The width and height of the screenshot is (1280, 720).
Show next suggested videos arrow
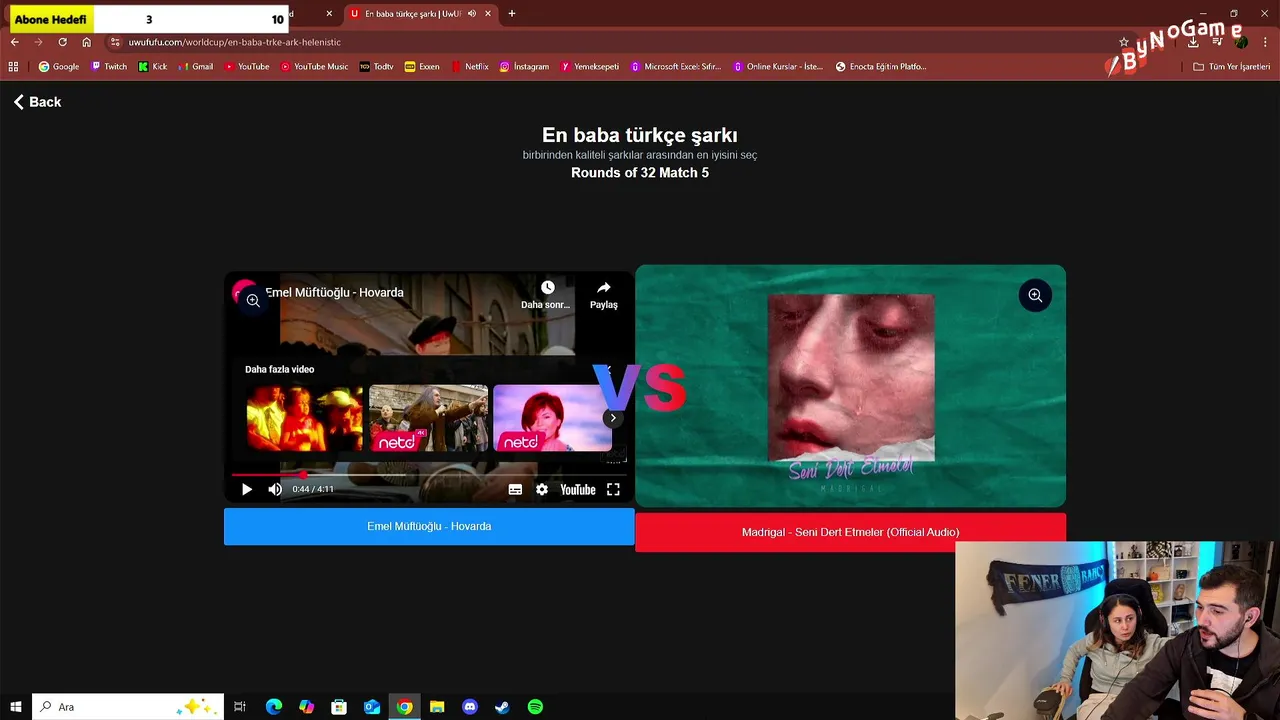coord(612,418)
